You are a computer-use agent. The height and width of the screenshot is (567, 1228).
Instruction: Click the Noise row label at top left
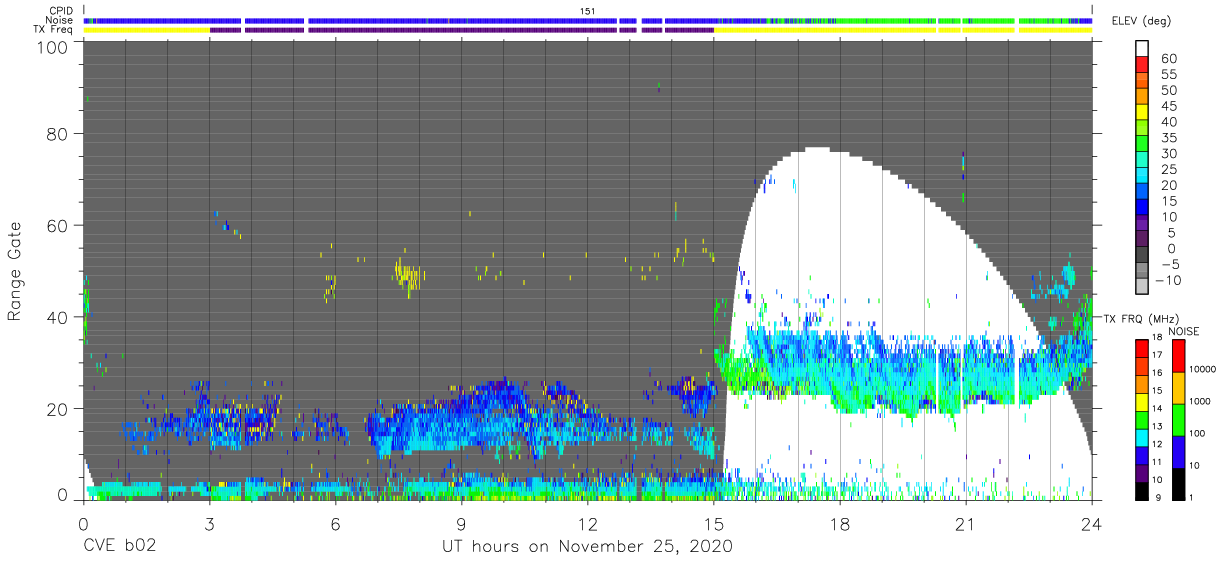click(59, 20)
